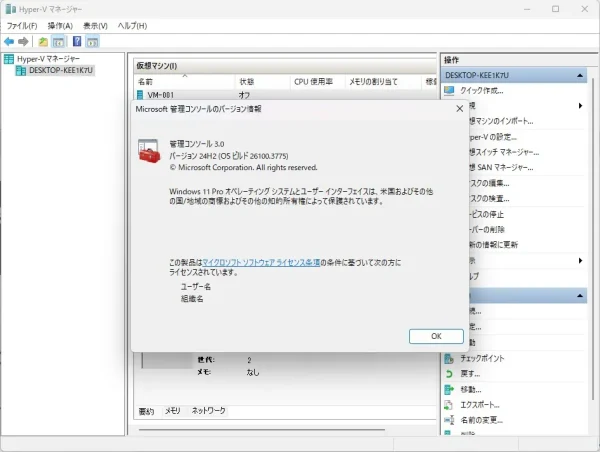The image size is (600, 452).
Task: Click the Forward arrow toolbar icon
Action: 23,41
